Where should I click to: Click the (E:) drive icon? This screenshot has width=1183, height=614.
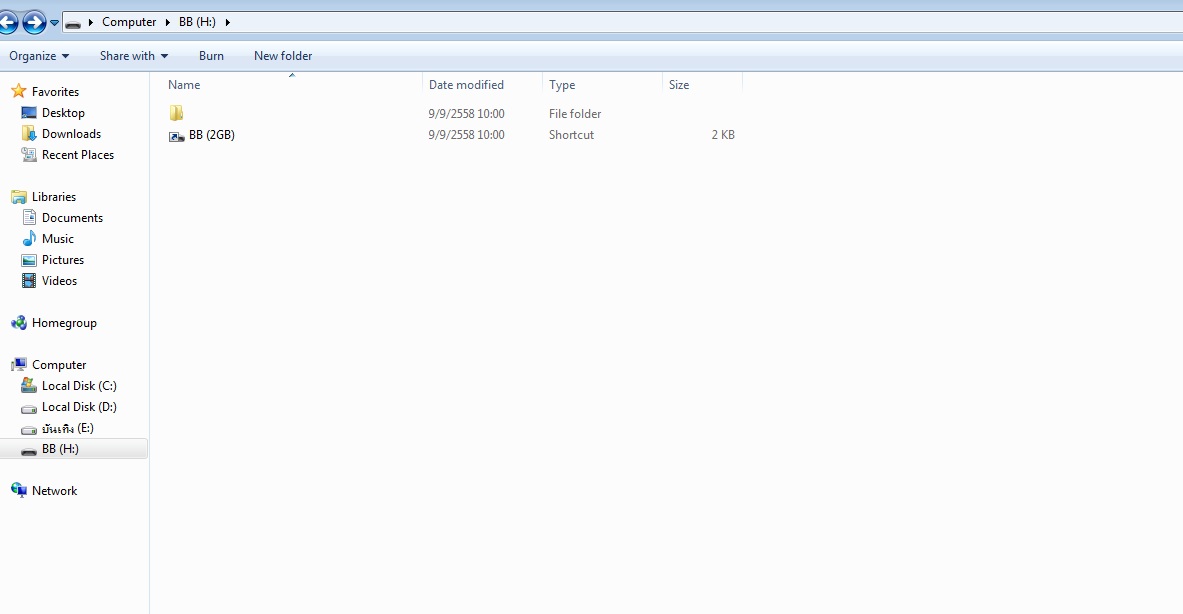[x=29, y=429]
